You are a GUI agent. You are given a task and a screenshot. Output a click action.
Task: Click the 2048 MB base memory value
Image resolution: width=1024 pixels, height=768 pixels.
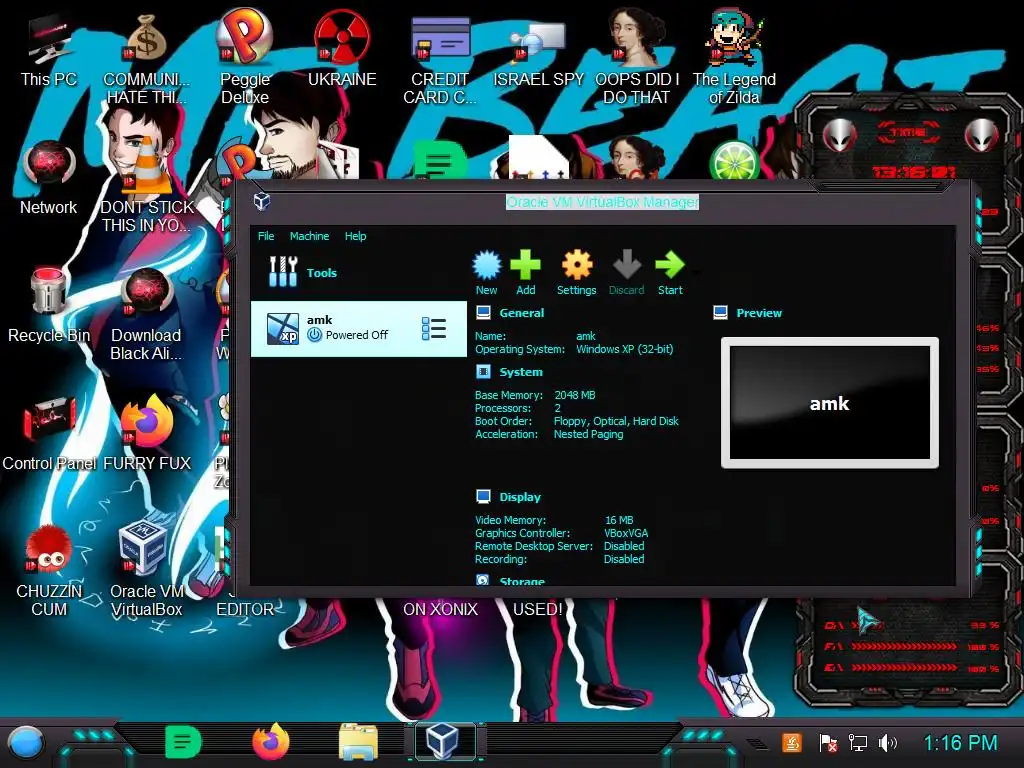575,395
